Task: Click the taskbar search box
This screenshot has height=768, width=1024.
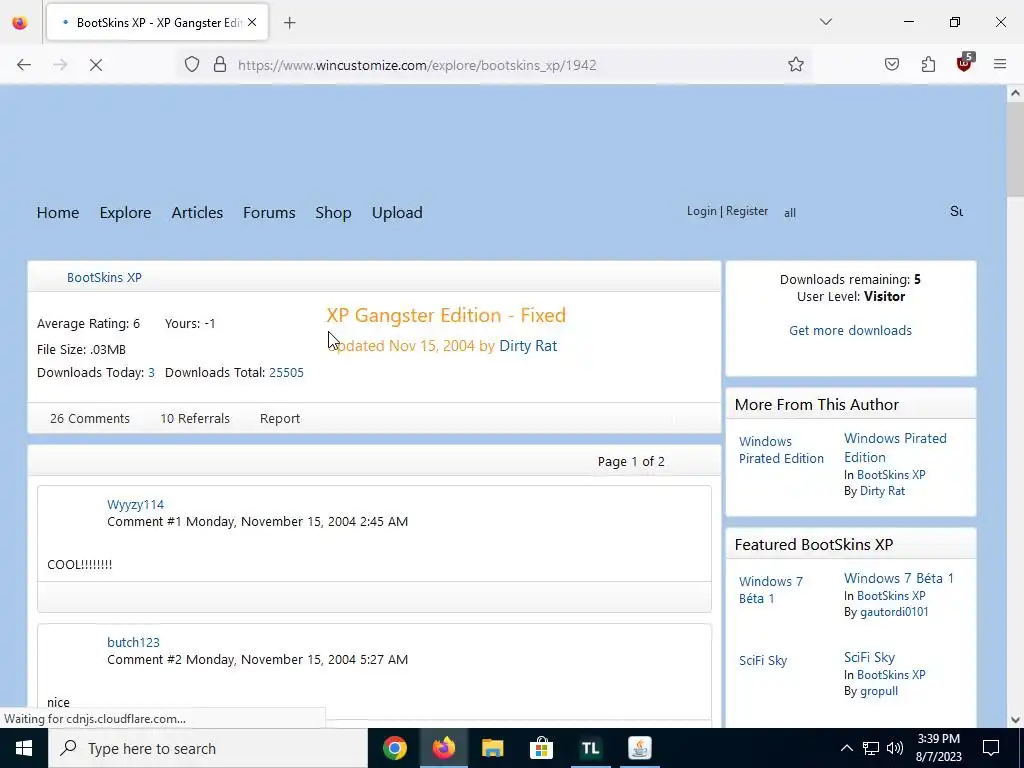Action: pyautogui.click(x=208, y=748)
